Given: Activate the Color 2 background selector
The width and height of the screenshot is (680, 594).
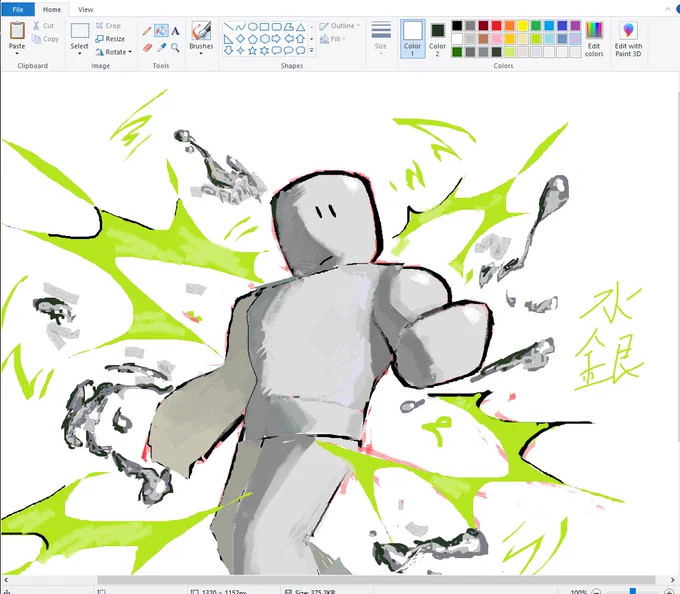Looking at the screenshot, I should [x=438, y=39].
